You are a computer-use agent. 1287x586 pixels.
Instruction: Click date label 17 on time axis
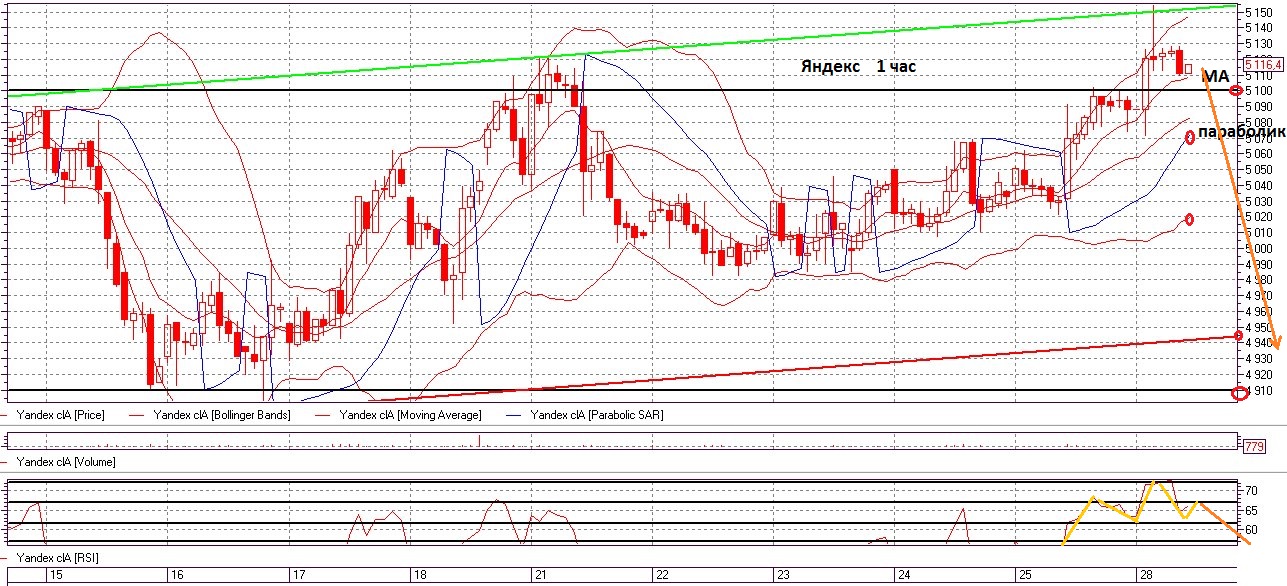pos(298,575)
